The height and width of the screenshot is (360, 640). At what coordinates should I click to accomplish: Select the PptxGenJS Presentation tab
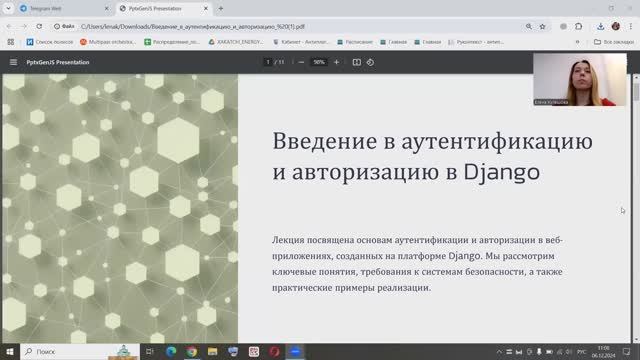[163, 8]
